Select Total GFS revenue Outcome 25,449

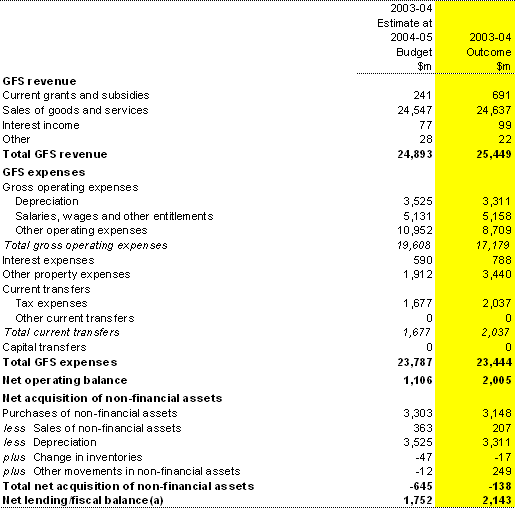tap(494, 154)
